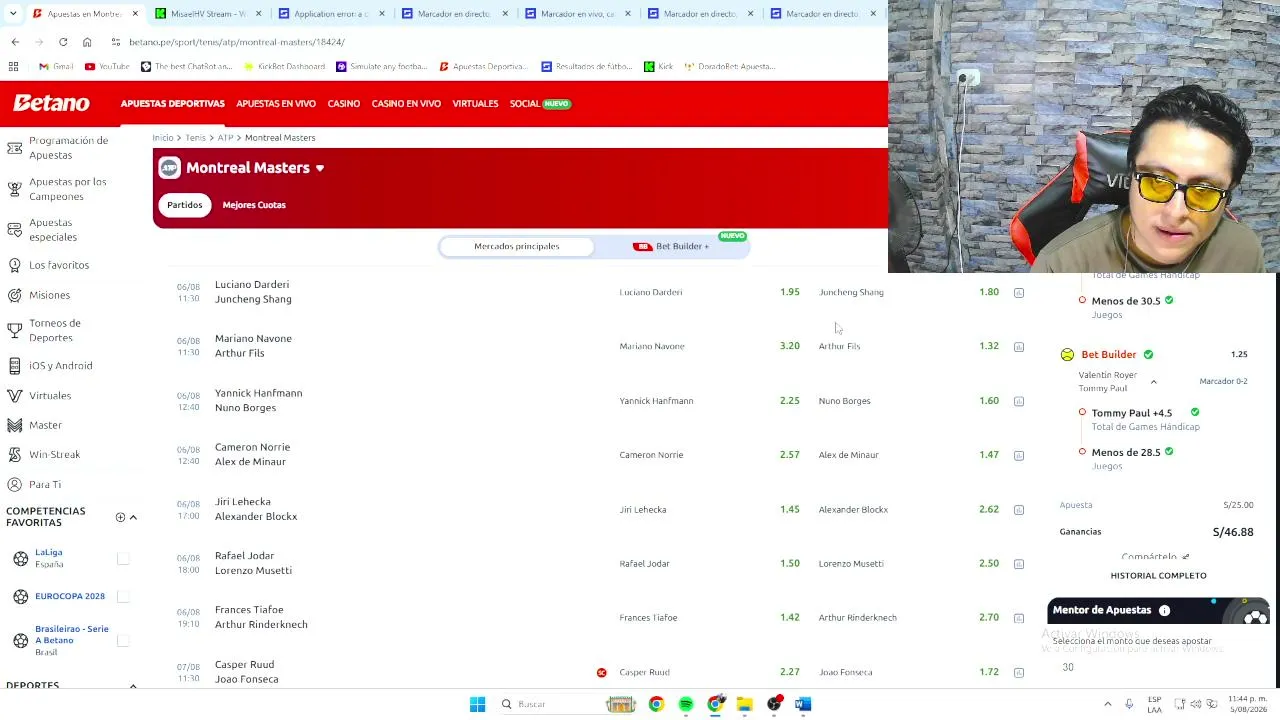Click the Programación de Apuestas sidebar icon
This screenshot has height=720, width=1280.
point(14,148)
